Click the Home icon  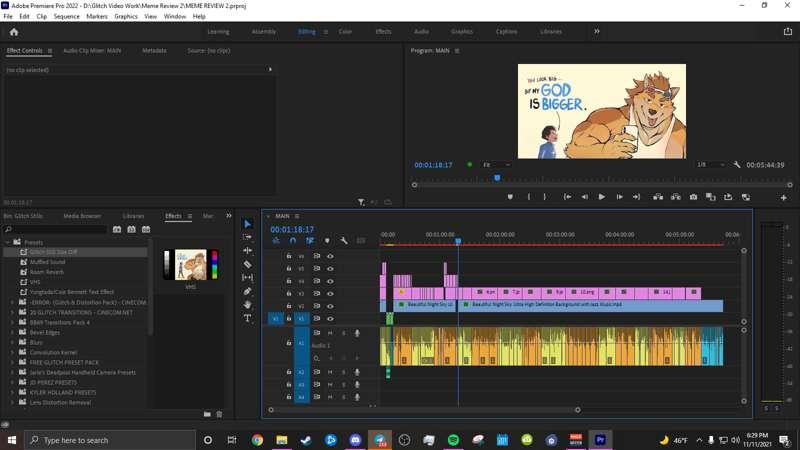14,32
